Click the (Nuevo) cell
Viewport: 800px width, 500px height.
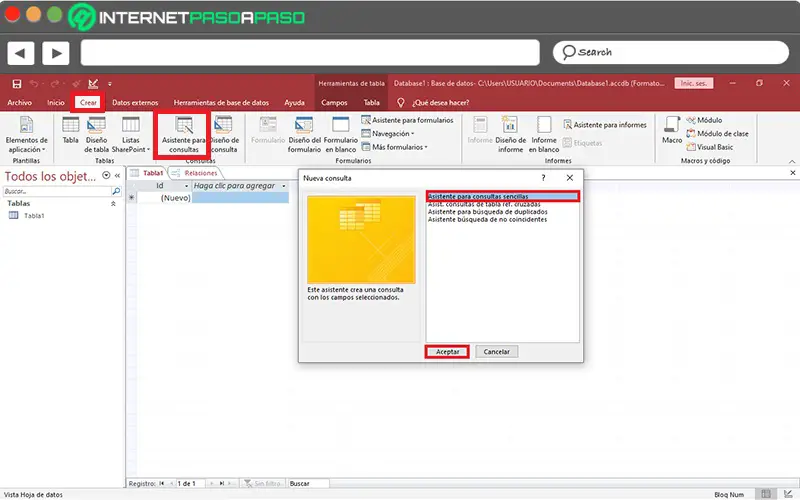point(164,198)
